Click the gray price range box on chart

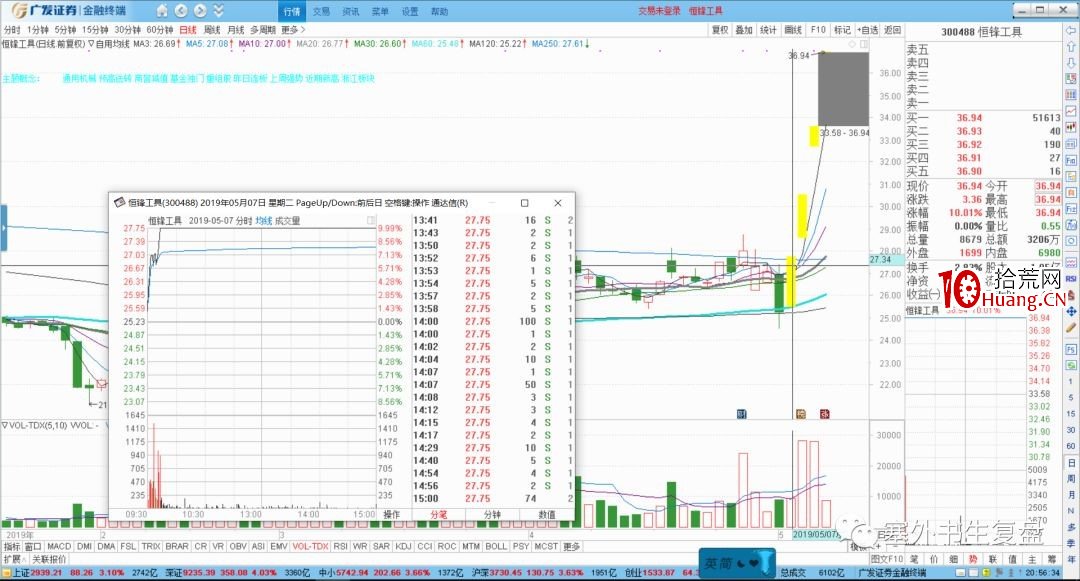pyautogui.click(x=843, y=88)
